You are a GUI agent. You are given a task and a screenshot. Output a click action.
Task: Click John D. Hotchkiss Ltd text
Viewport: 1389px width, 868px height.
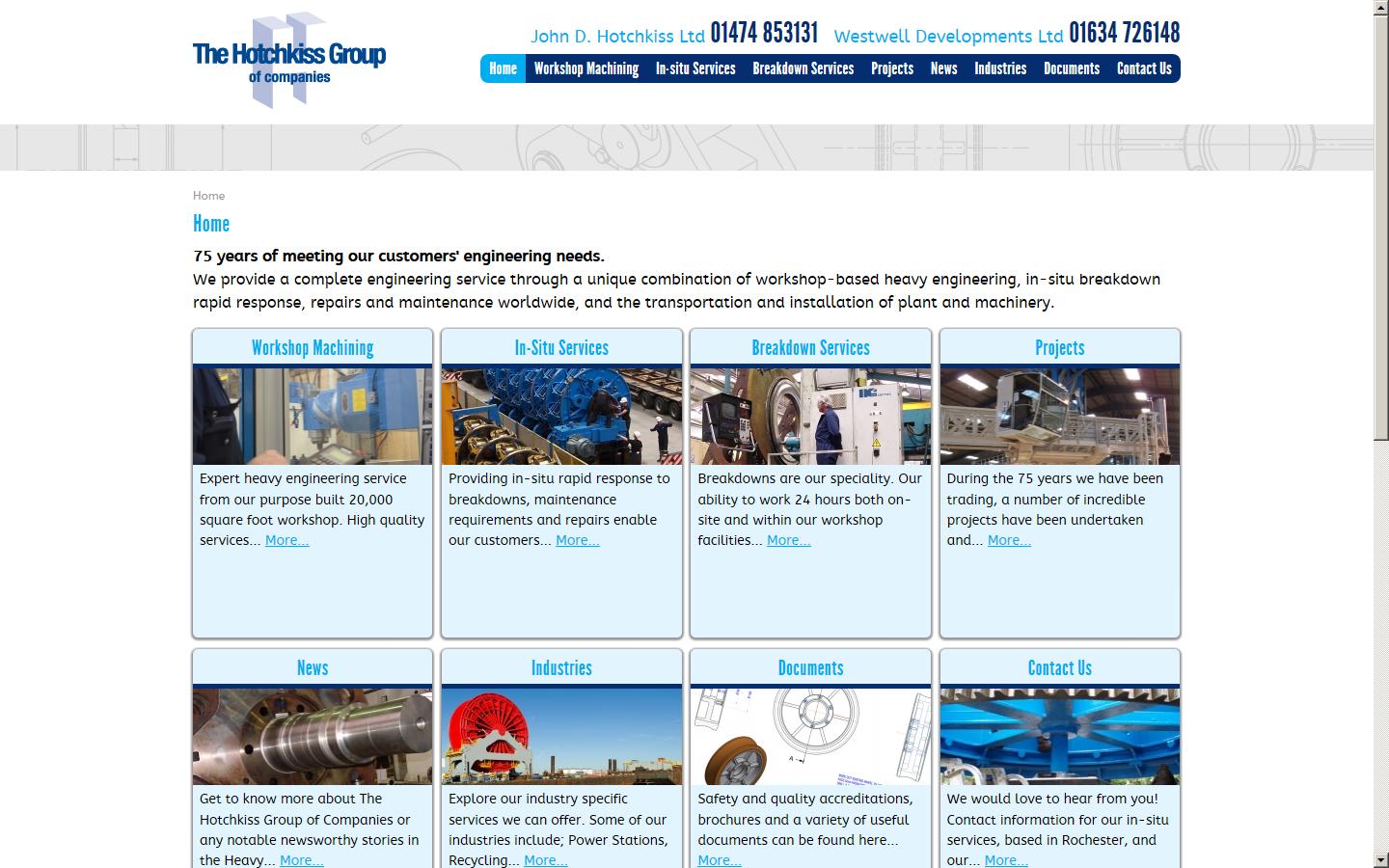pyautogui.click(x=617, y=37)
